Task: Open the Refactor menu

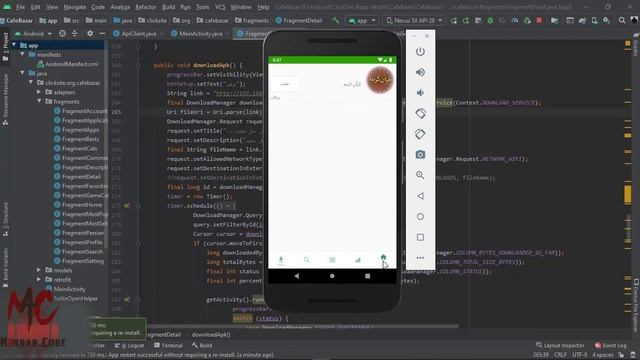Action: pos(146,7)
